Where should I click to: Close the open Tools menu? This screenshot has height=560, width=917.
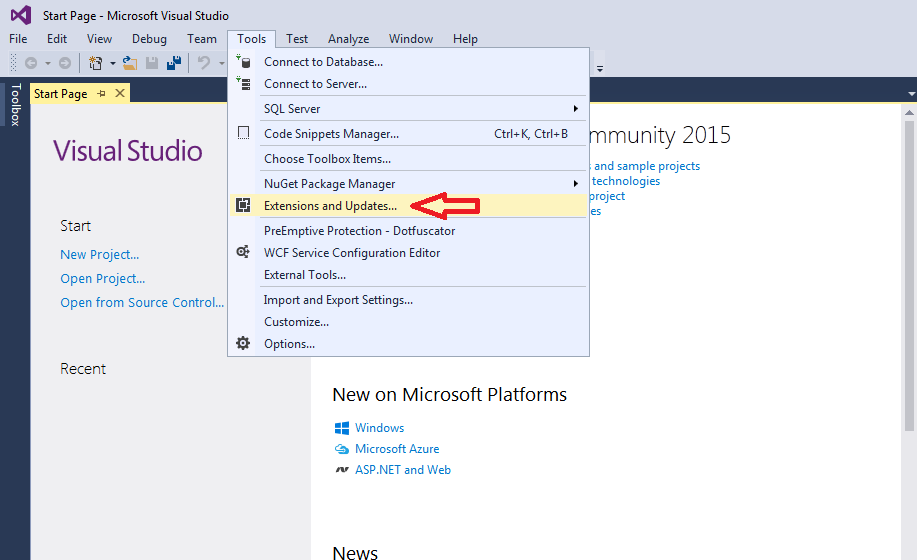(x=251, y=39)
